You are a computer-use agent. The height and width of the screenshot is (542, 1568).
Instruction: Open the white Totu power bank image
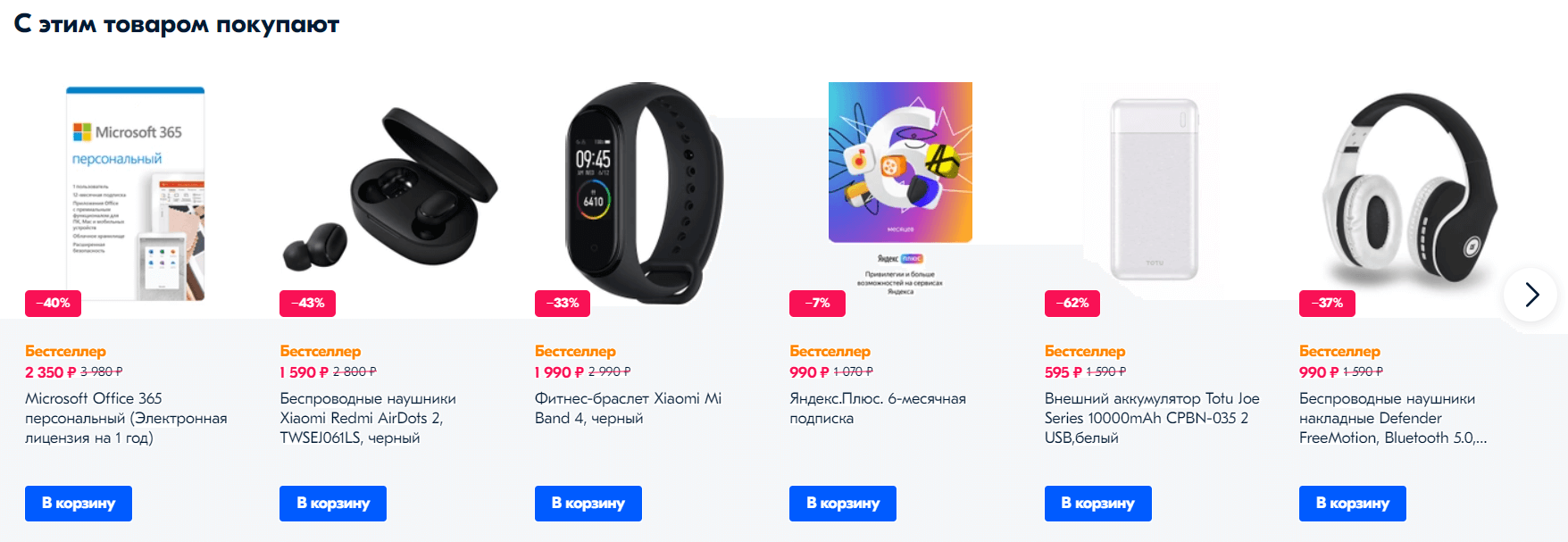[1155, 189]
